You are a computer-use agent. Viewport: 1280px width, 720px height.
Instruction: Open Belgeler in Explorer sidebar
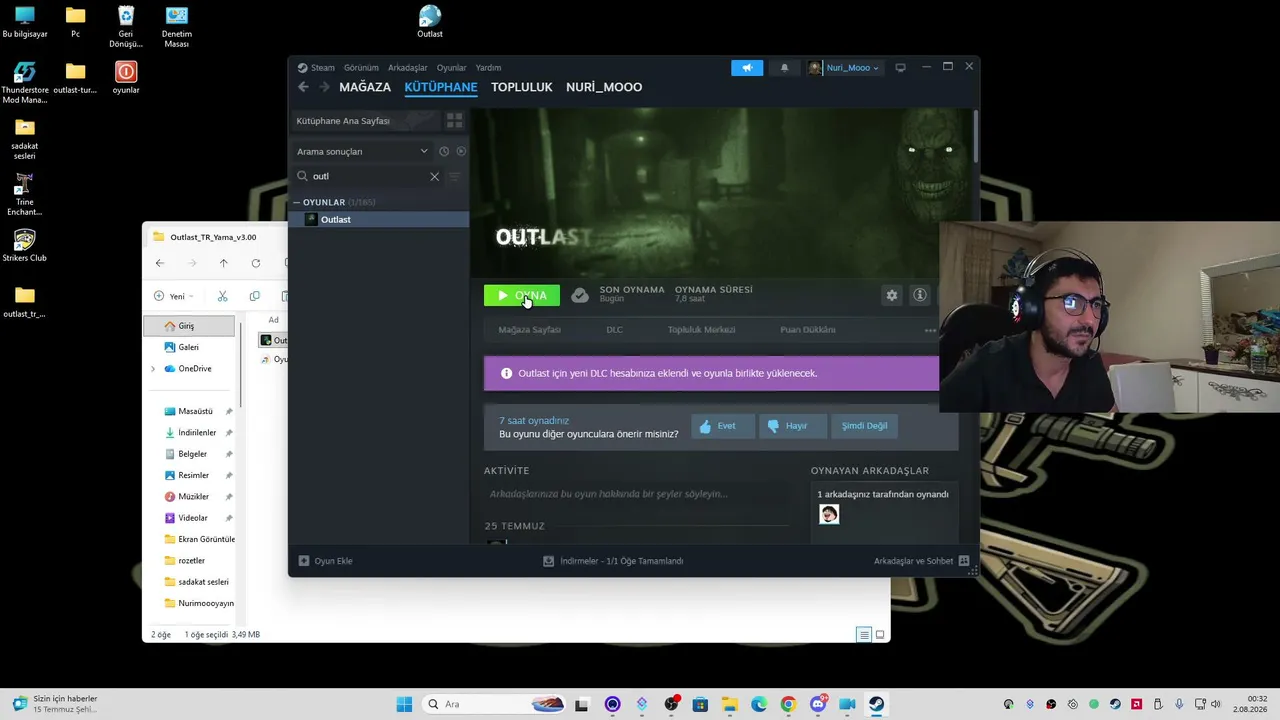(192, 454)
